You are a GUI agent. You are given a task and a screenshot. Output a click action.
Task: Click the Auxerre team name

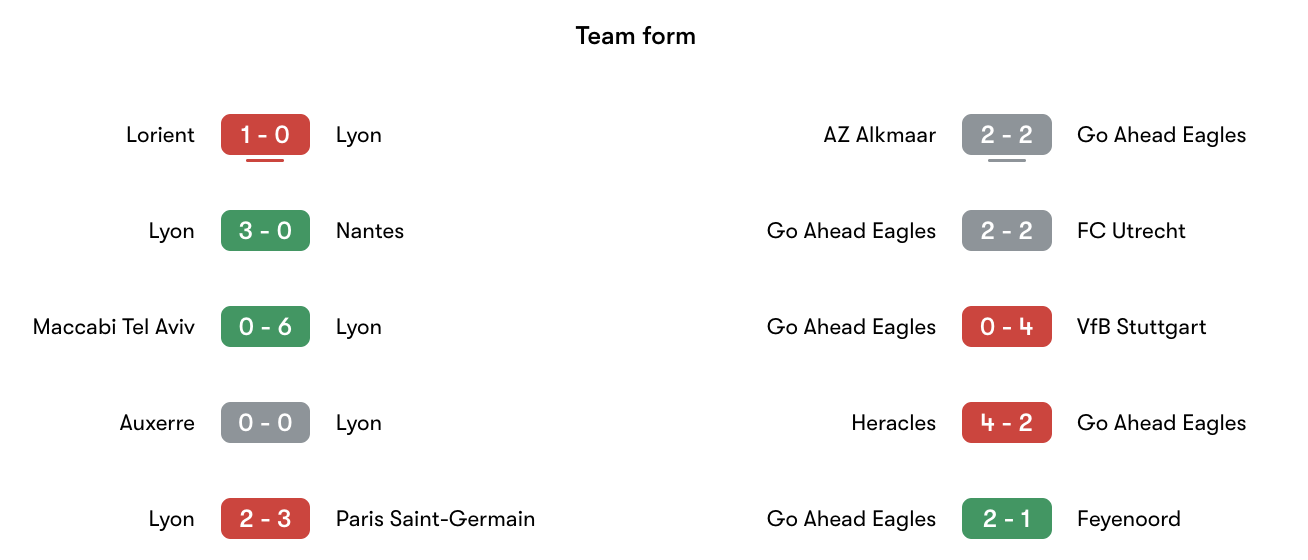point(157,423)
